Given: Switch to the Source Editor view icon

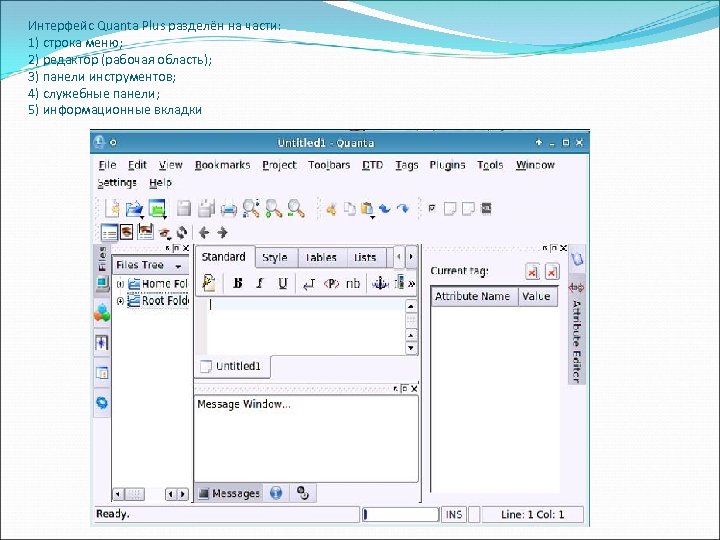Looking at the screenshot, I should click(109, 232).
